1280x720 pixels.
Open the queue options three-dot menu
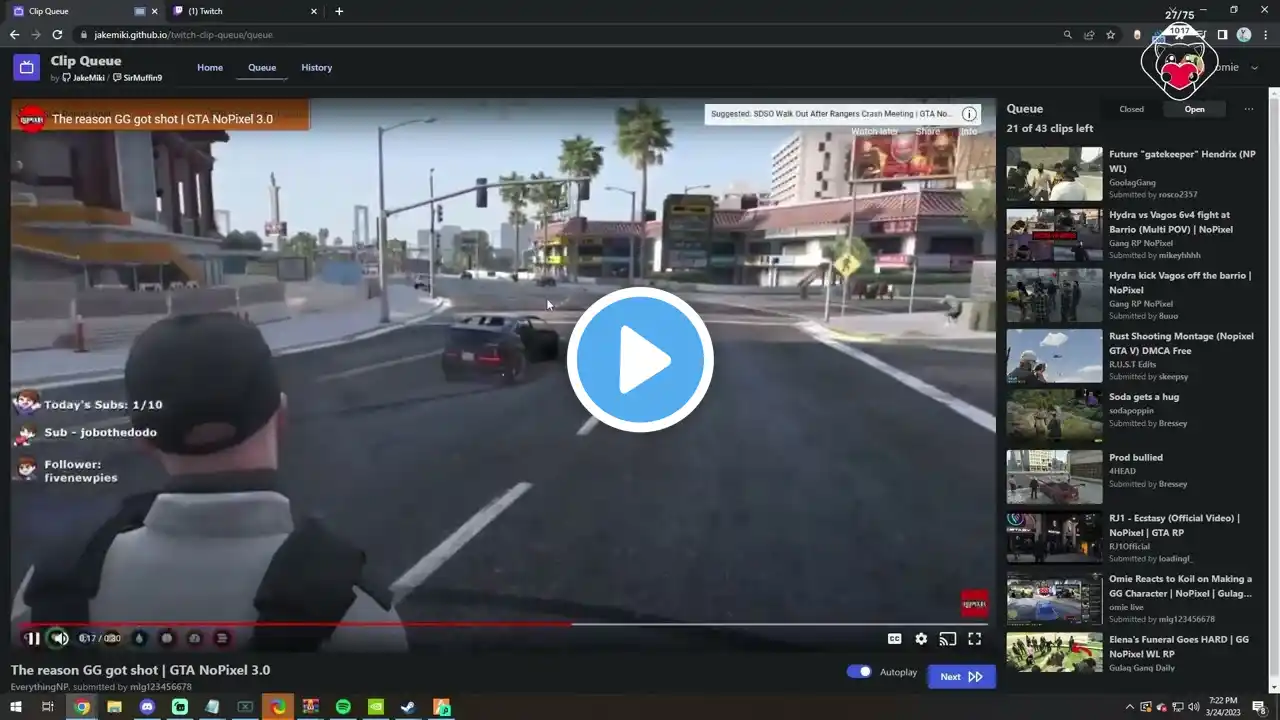(x=1248, y=109)
